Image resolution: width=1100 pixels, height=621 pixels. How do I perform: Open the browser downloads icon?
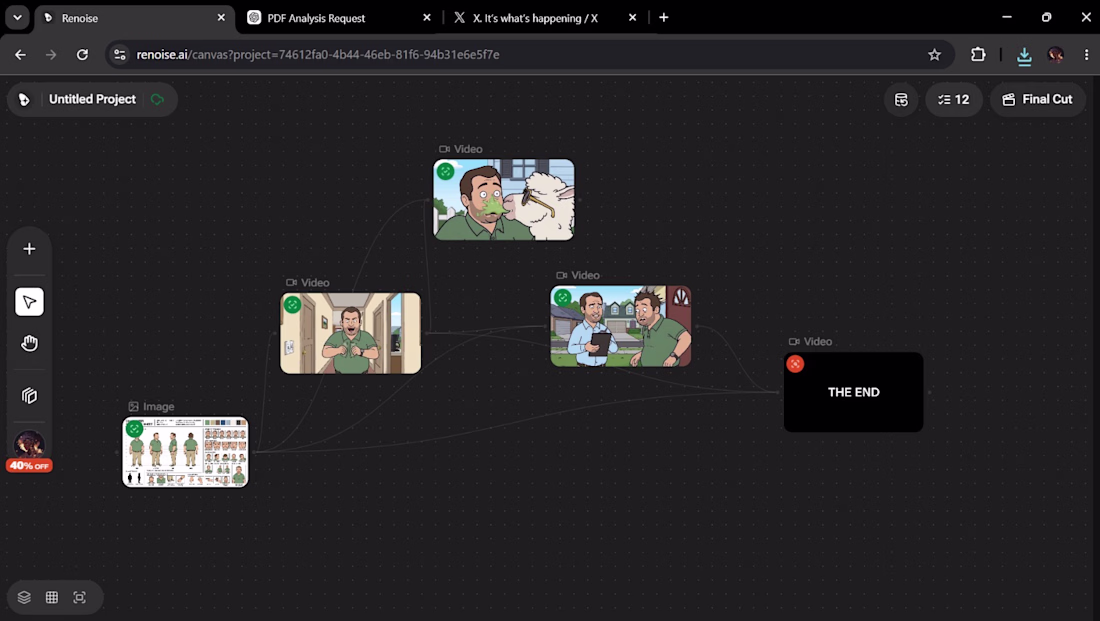1024,55
